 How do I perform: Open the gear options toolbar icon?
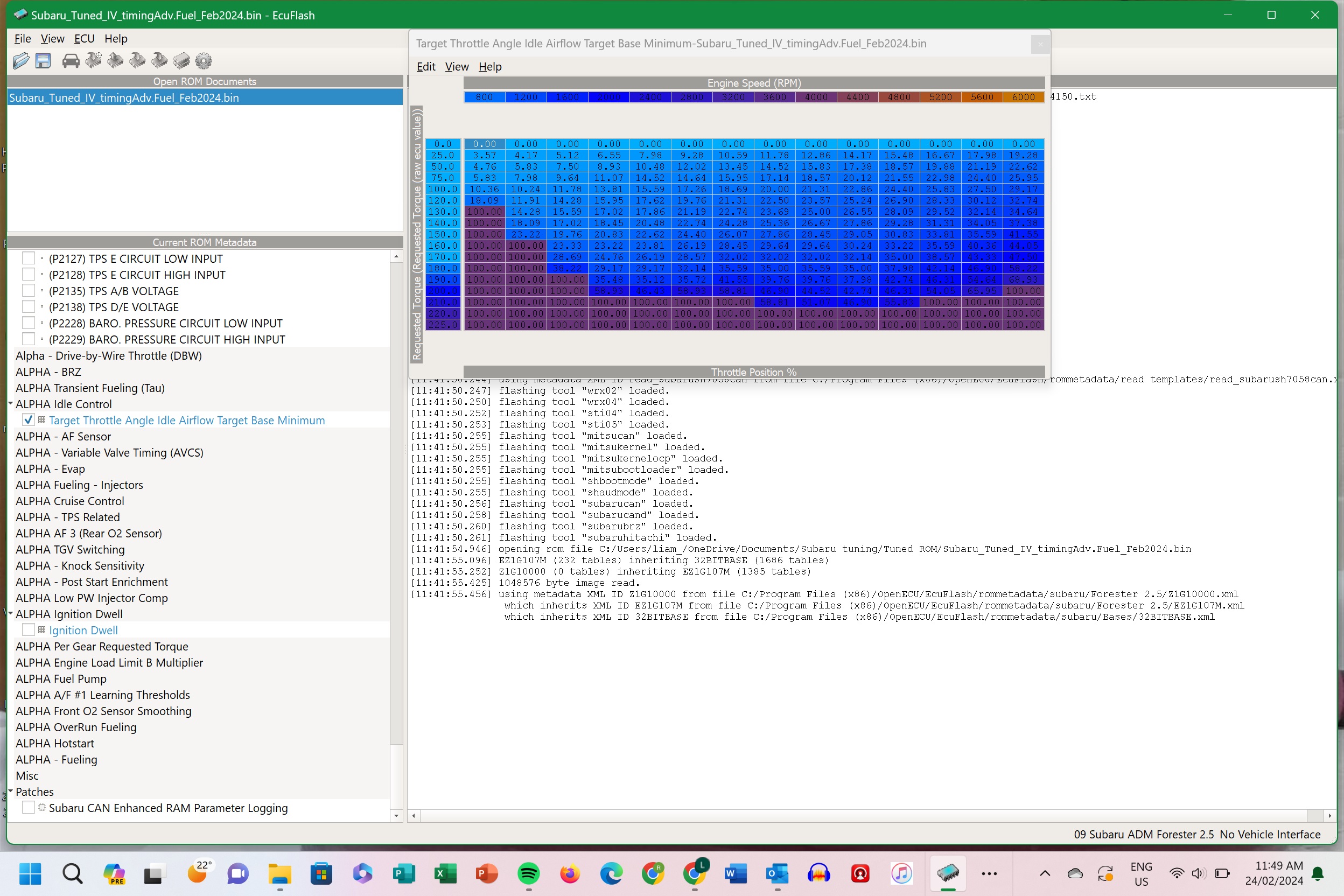(204, 60)
